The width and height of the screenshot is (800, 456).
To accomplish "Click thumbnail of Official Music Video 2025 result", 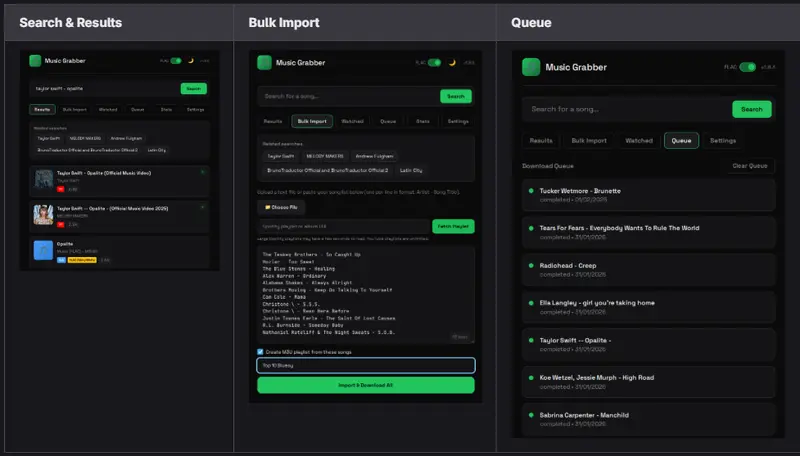I will click(43, 215).
